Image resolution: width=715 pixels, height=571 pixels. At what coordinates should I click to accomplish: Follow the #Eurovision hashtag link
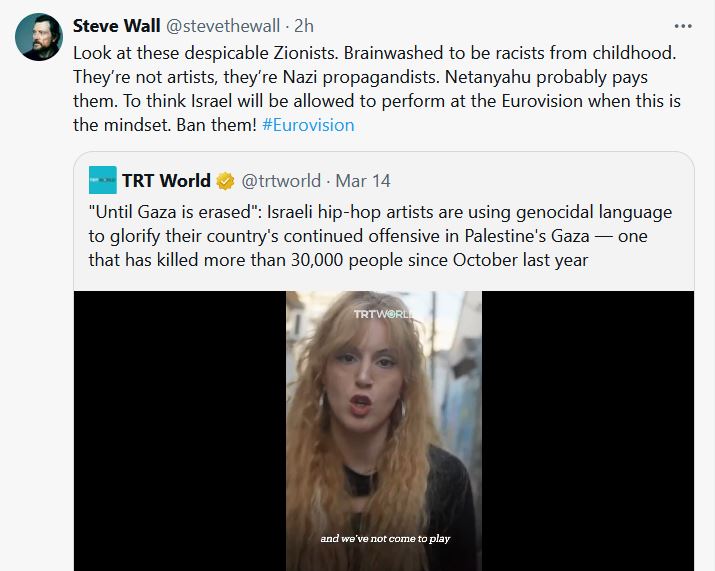pos(308,125)
